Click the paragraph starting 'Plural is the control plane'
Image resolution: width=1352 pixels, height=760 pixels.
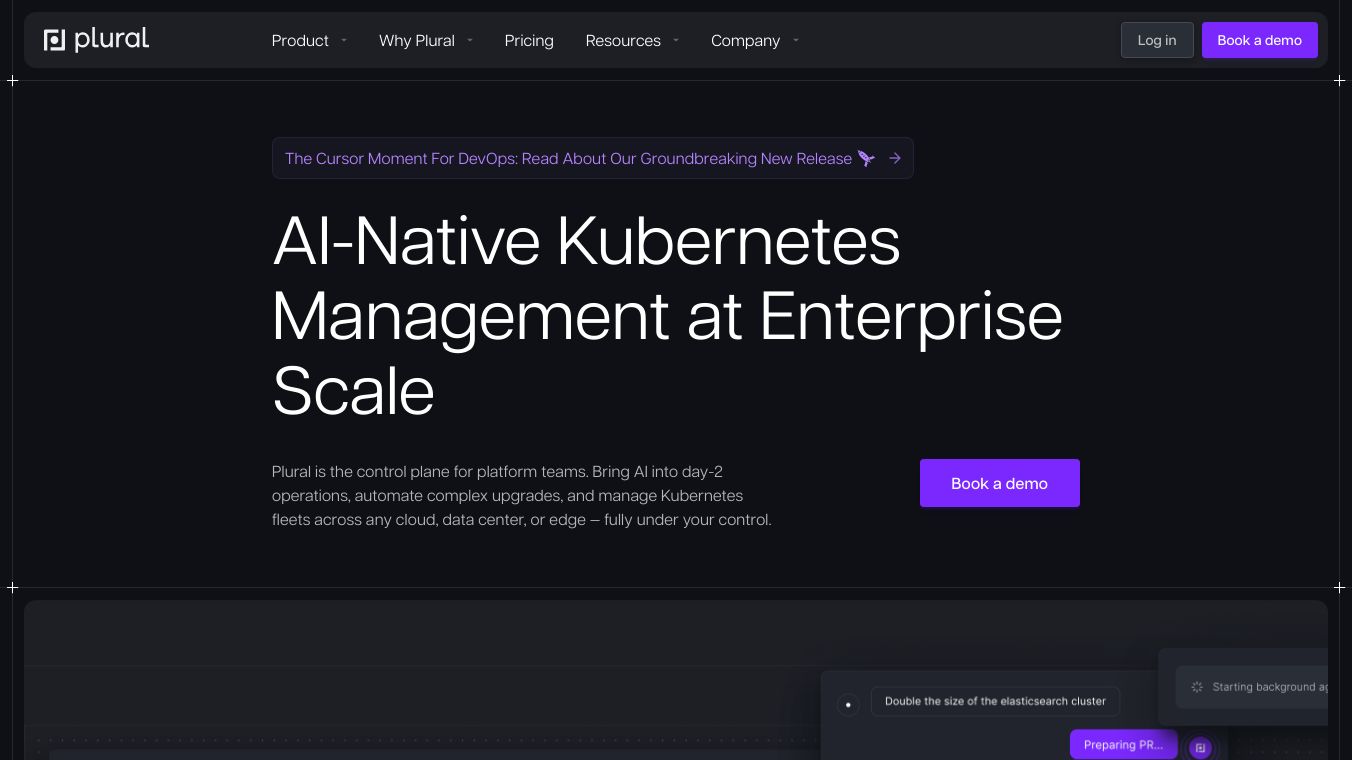point(522,495)
